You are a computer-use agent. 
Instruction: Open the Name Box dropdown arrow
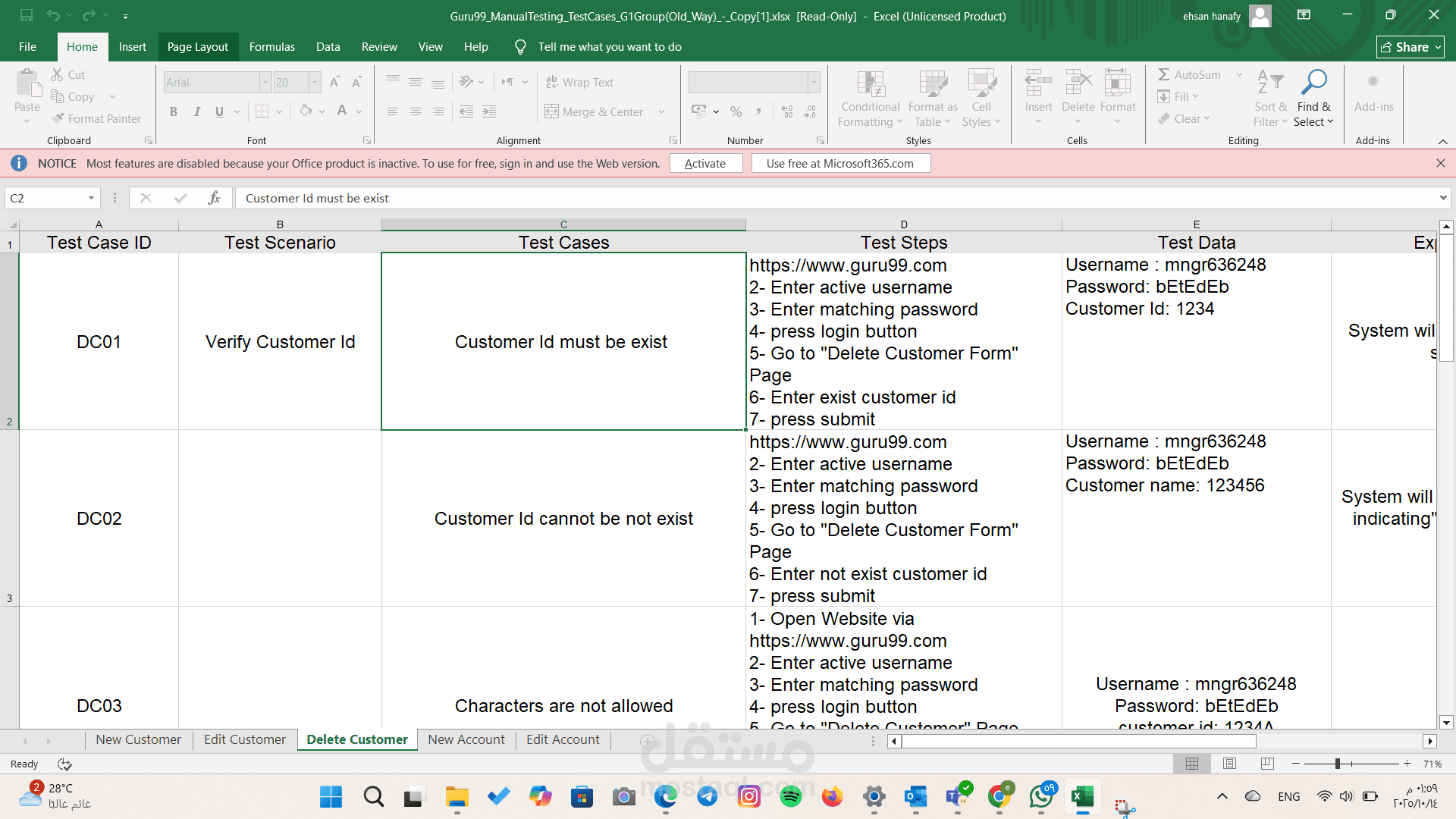(91, 198)
